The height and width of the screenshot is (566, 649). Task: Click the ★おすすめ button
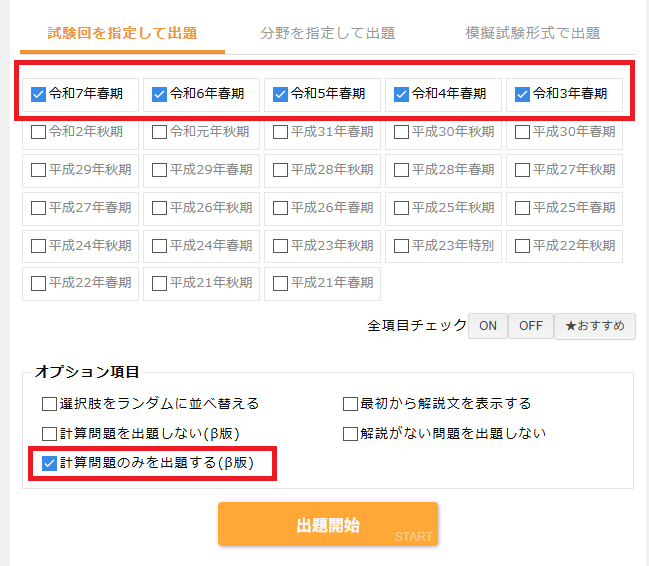coord(595,326)
